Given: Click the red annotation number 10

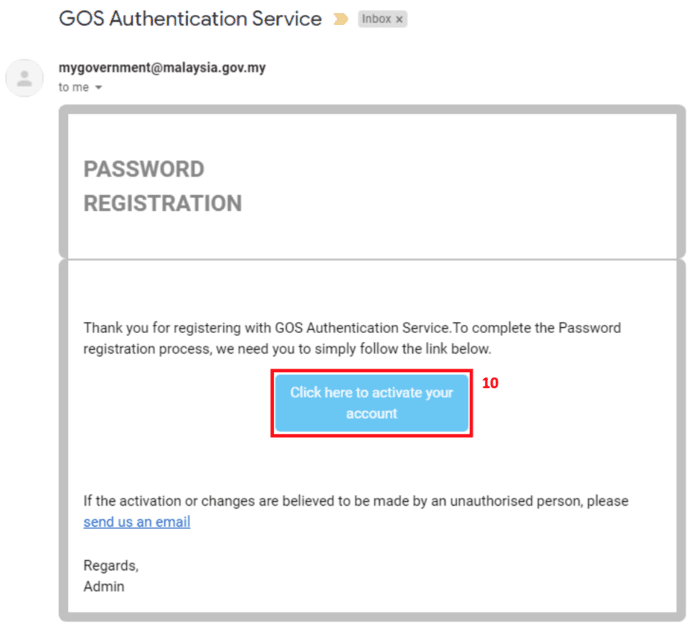Looking at the screenshot, I should (x=490, y=383).
